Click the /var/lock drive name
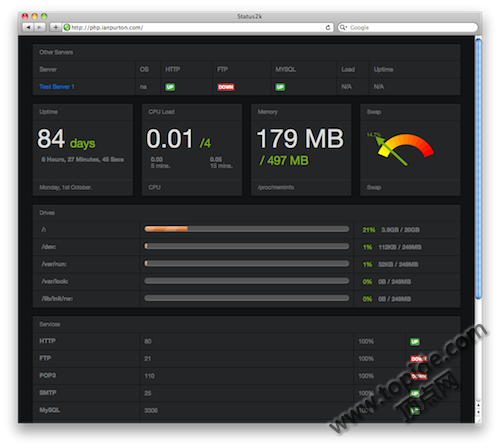 click(x=55, y=281)
